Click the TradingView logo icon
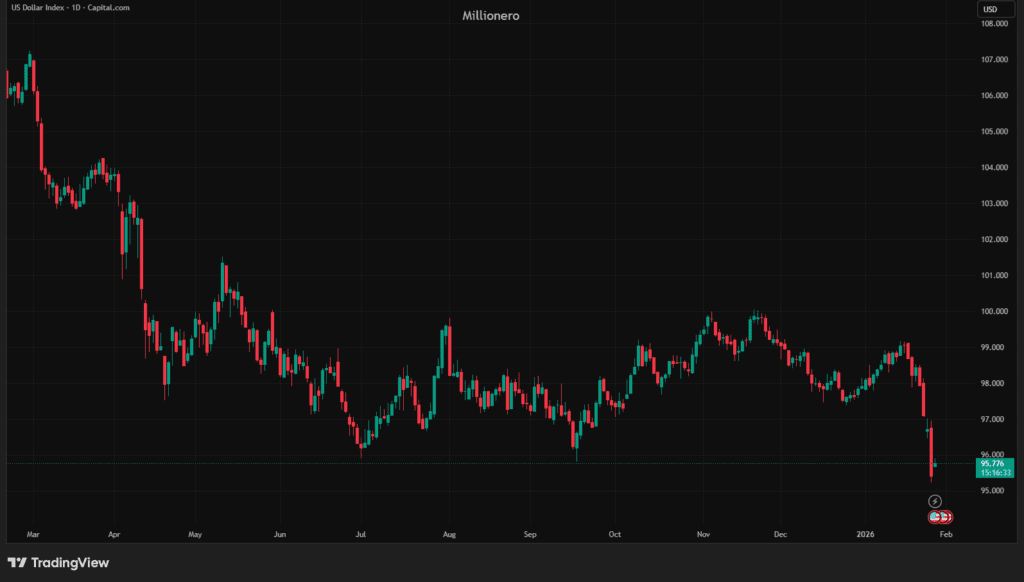 click(17, 563)
